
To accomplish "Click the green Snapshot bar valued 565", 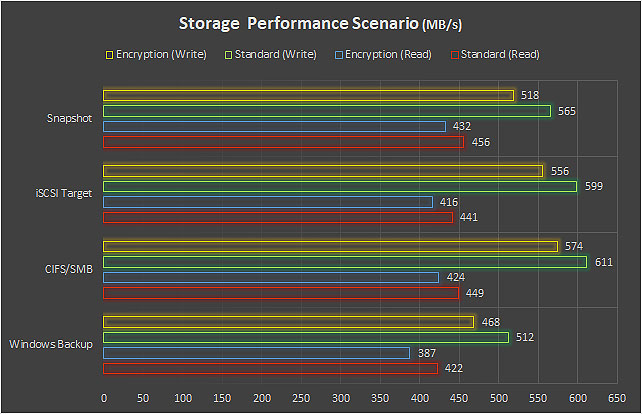I will tap(327, 111).
